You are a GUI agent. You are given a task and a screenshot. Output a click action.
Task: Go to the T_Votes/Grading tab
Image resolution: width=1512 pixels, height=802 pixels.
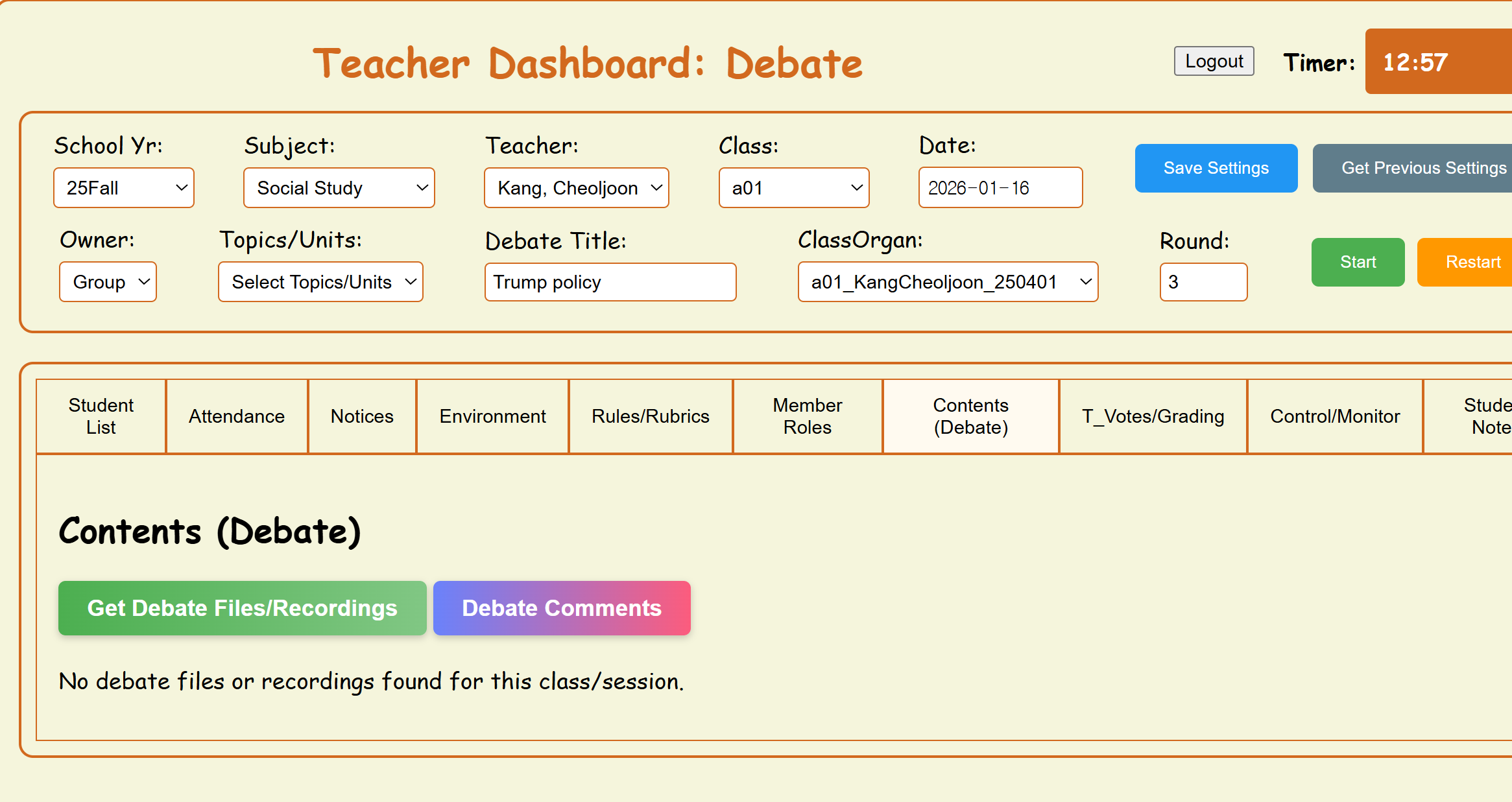click(1153, 416)
